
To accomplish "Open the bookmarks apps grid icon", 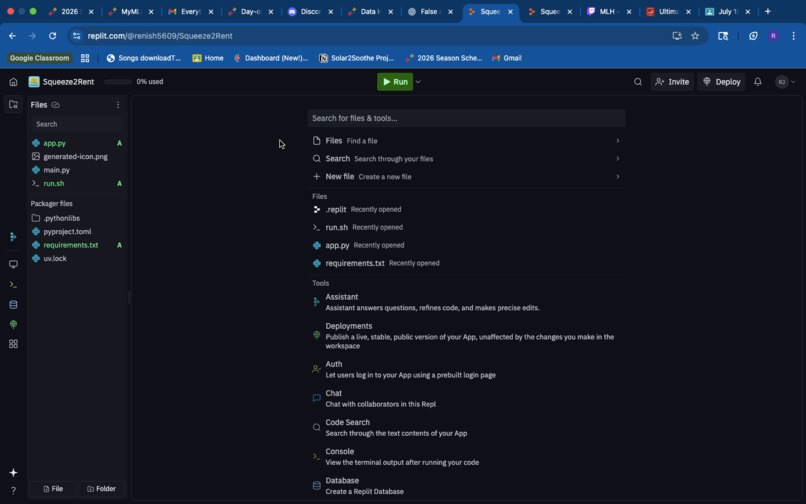I will (x=85, y=58).
